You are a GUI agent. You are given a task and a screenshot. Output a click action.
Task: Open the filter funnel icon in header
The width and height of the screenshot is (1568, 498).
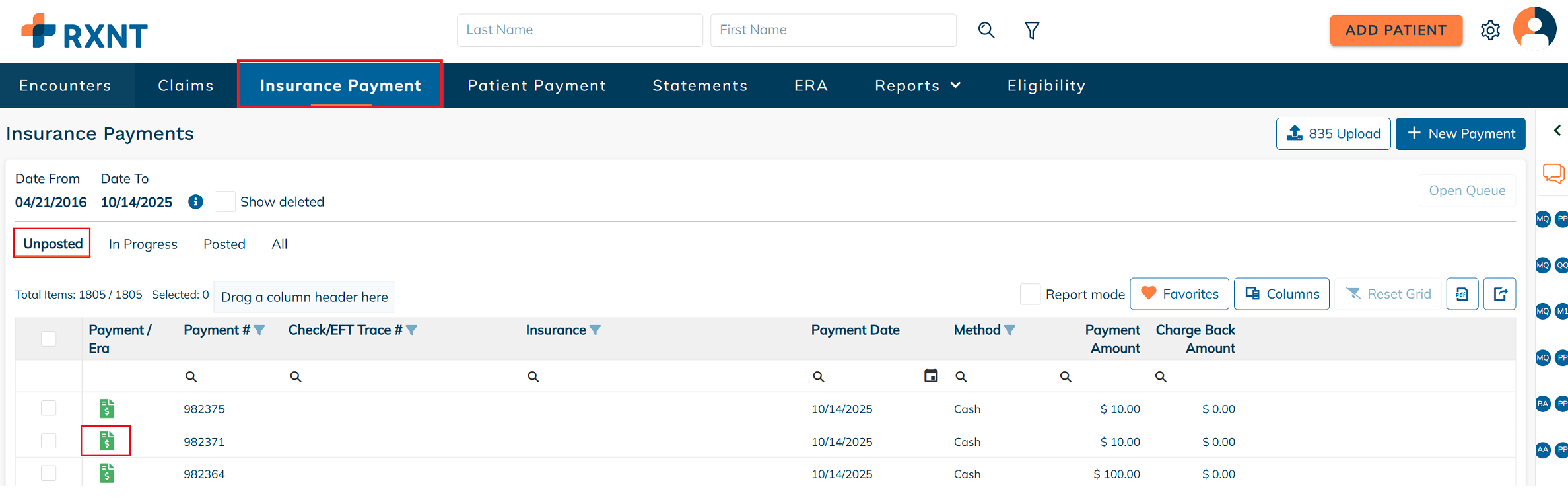coord(1031,30)
